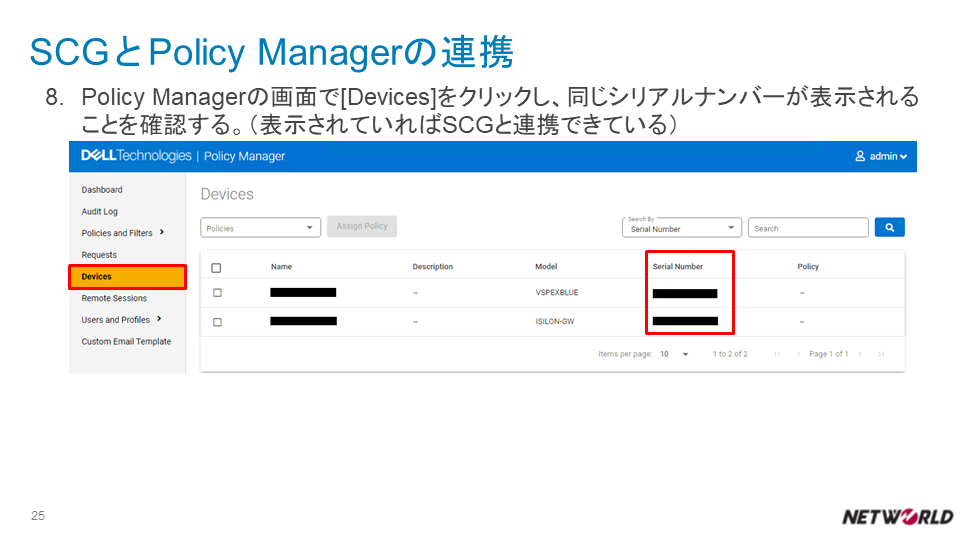Go to first page arrow
The width and height of the screenshot is (960, 540).
tap(778, 354)
